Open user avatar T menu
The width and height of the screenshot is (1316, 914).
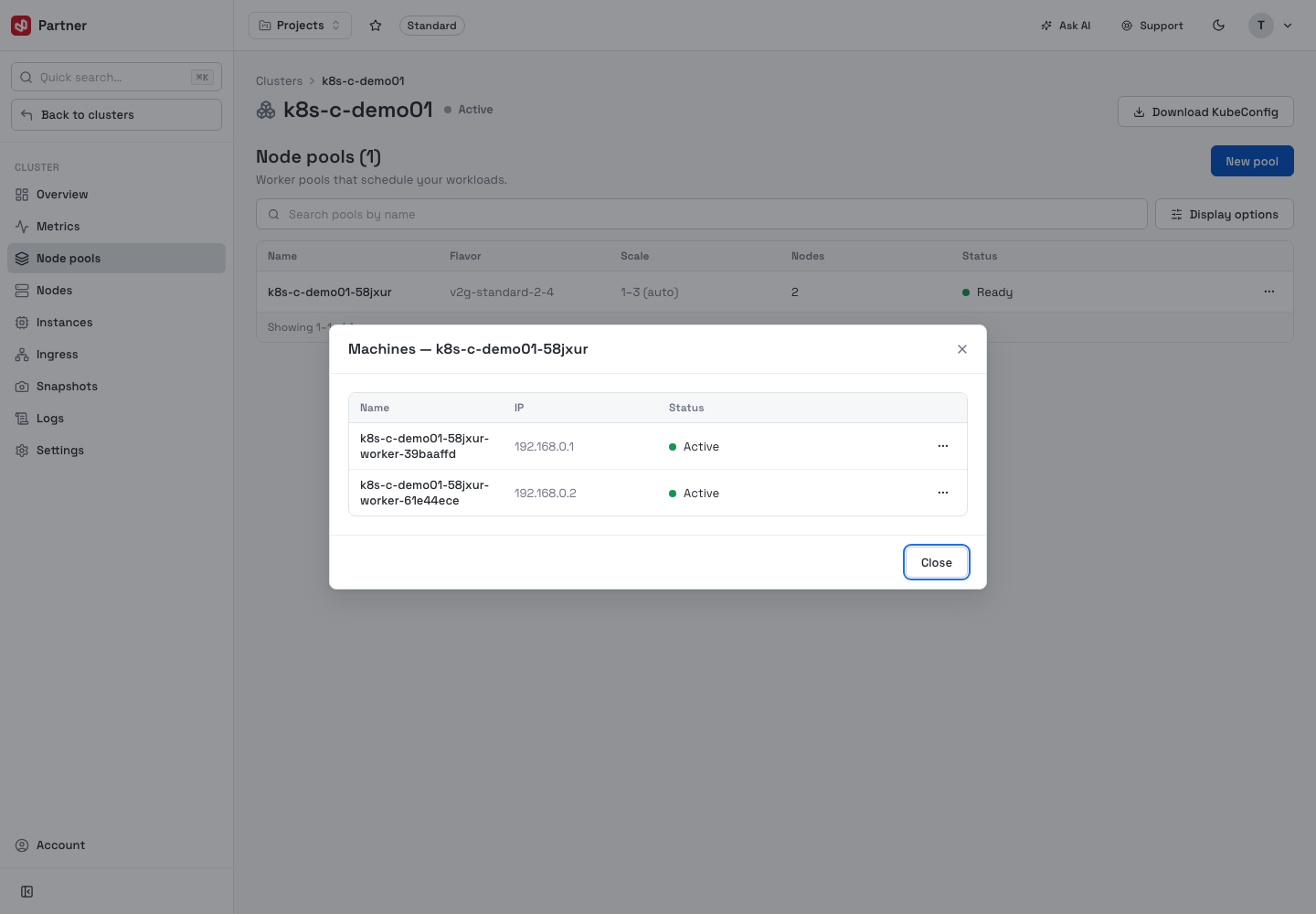coord(1271,26)
